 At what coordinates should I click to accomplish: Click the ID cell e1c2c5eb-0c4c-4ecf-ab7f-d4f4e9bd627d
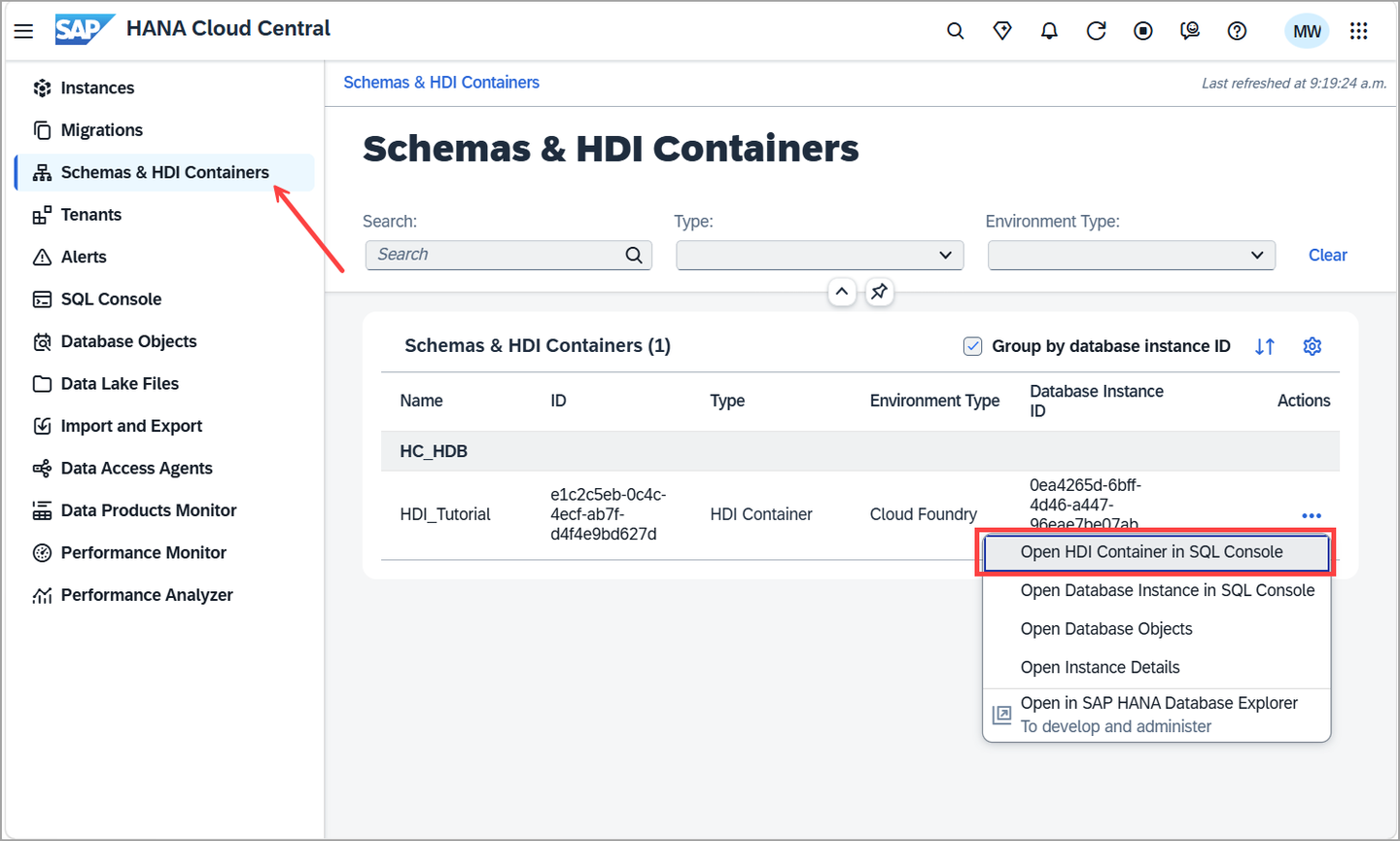coord(608,514)
